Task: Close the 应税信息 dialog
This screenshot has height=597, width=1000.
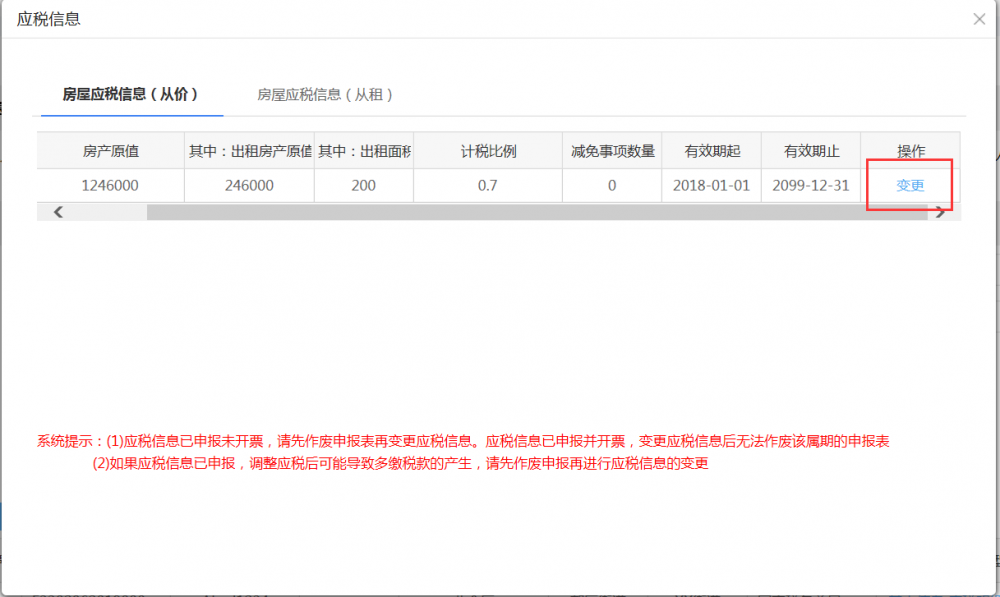Action: click(979, 18)
